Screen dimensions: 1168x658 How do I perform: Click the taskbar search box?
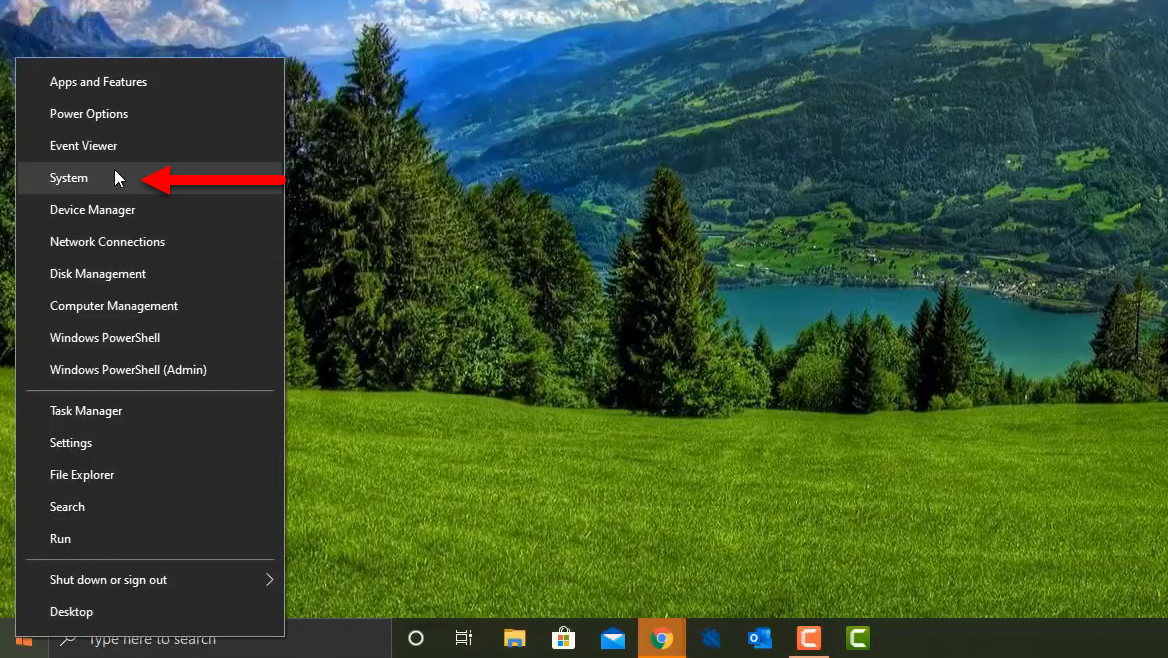coord(220,639)
